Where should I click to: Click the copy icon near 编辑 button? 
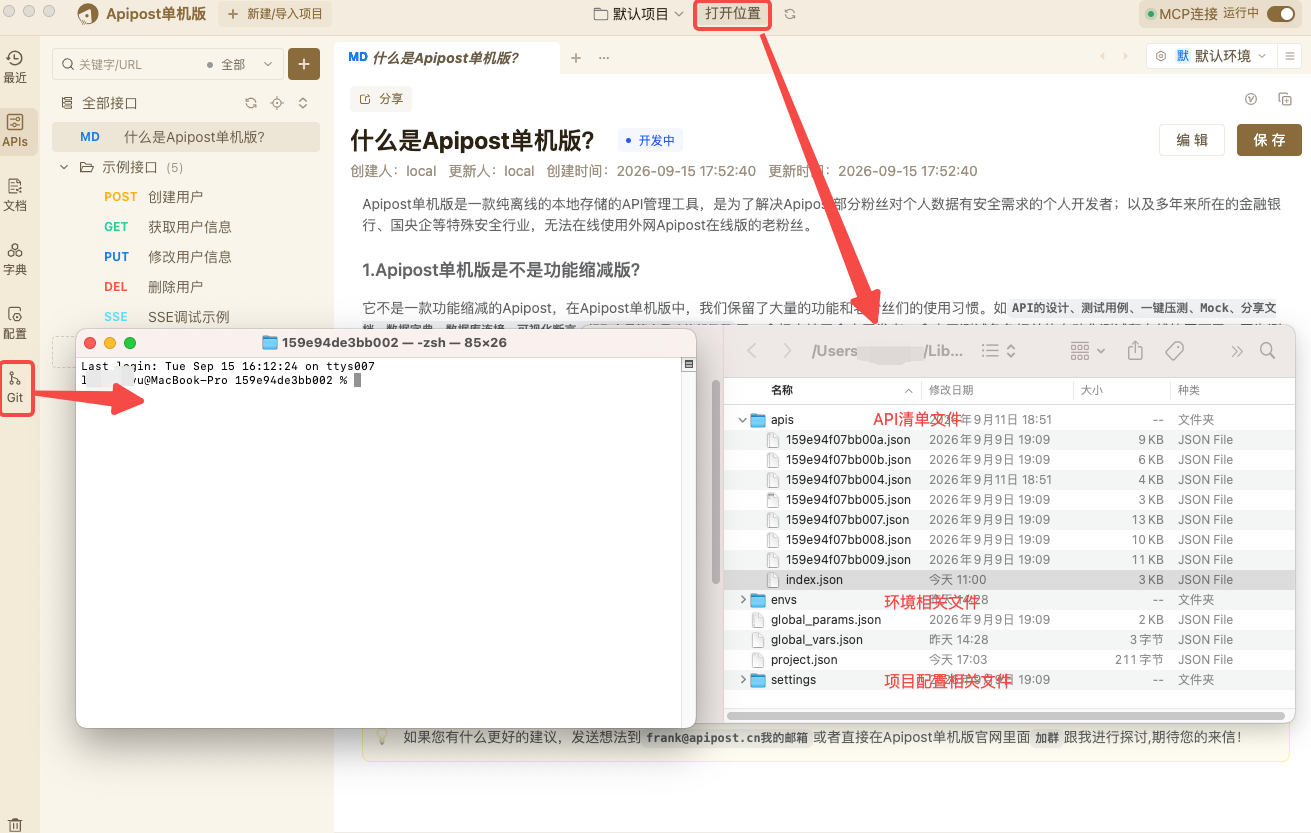(1285, 99)
